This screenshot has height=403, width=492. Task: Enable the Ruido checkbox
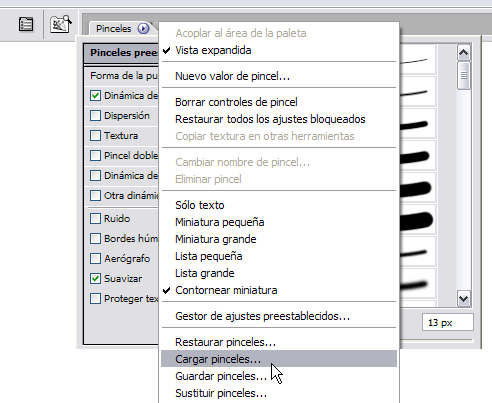(x=95, y=219)
